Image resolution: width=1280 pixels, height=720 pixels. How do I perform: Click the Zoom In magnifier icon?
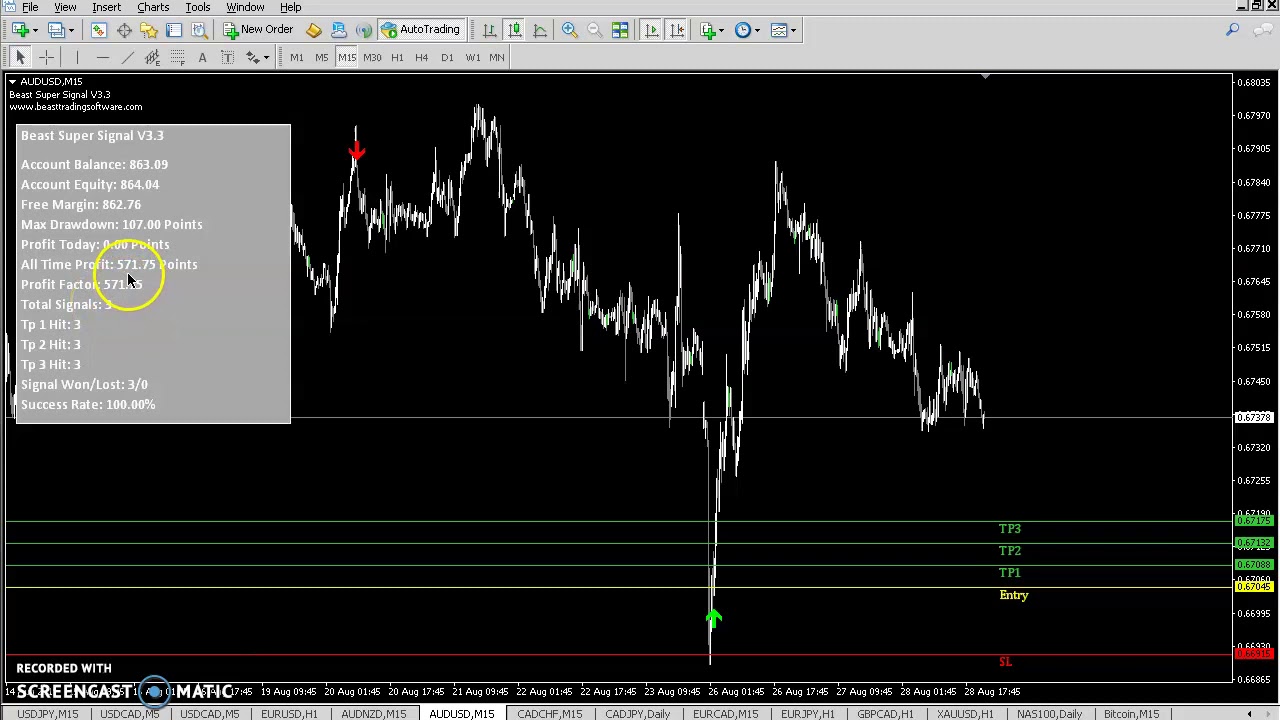point(569,30)
